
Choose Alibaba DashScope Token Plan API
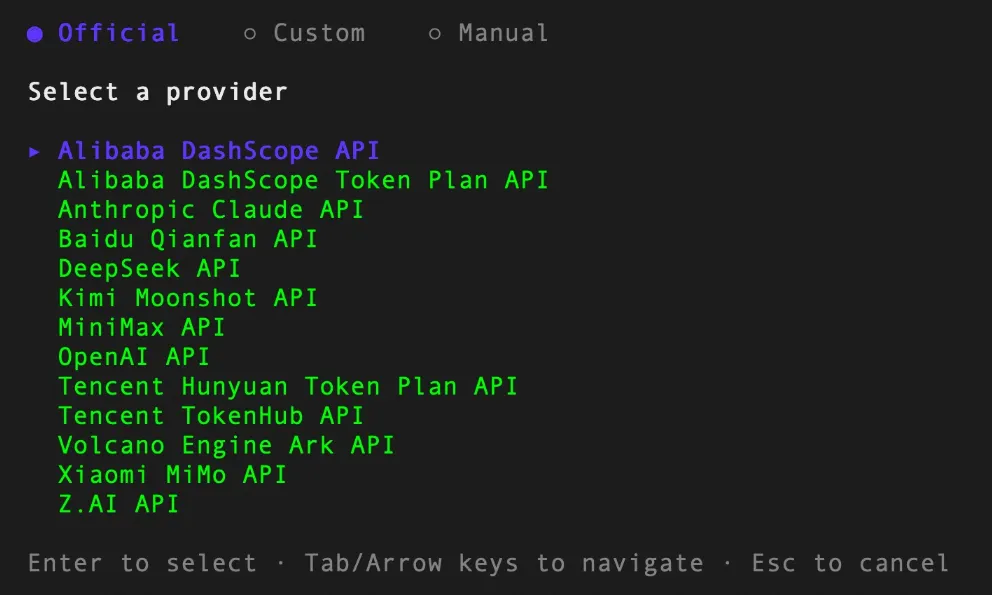[x=303, y=180]
